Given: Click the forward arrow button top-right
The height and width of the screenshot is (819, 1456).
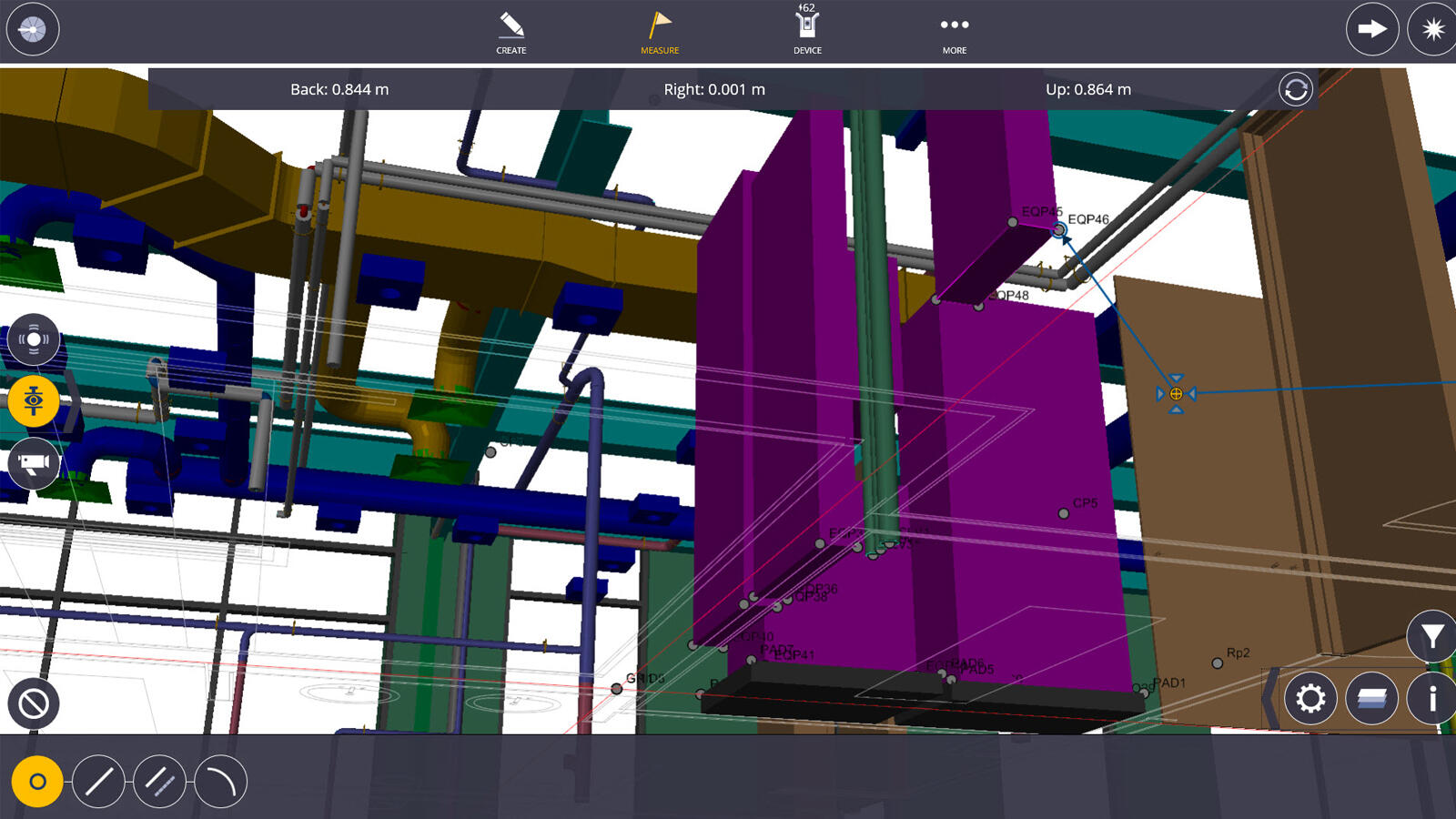Looking at the screenshot, I should click(1370, 28).
